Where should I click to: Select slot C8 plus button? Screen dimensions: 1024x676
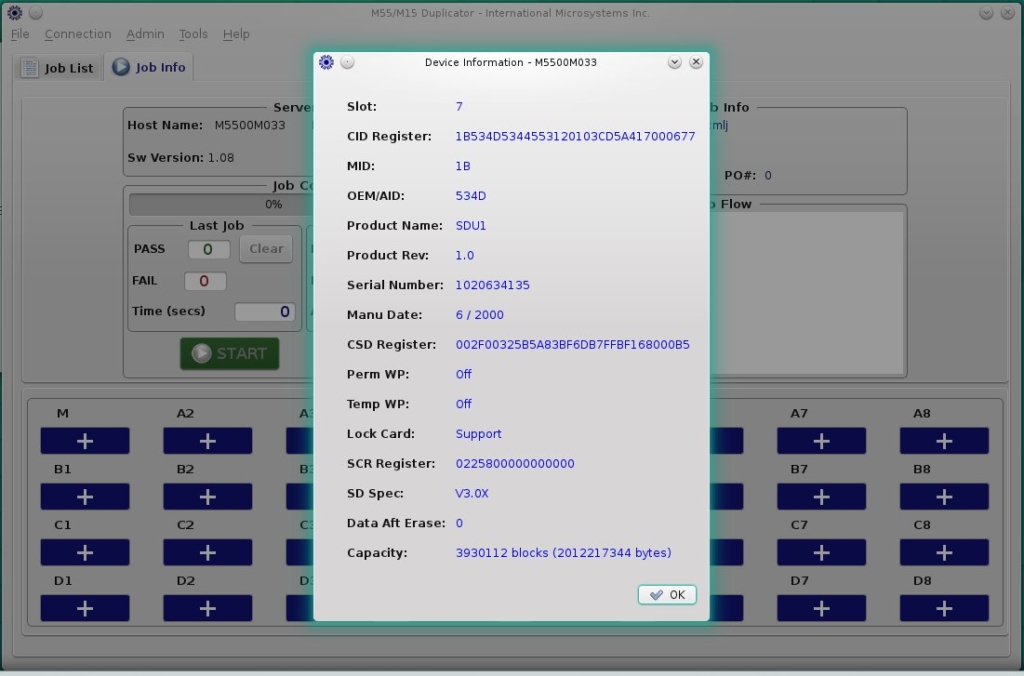click(944, 553)
